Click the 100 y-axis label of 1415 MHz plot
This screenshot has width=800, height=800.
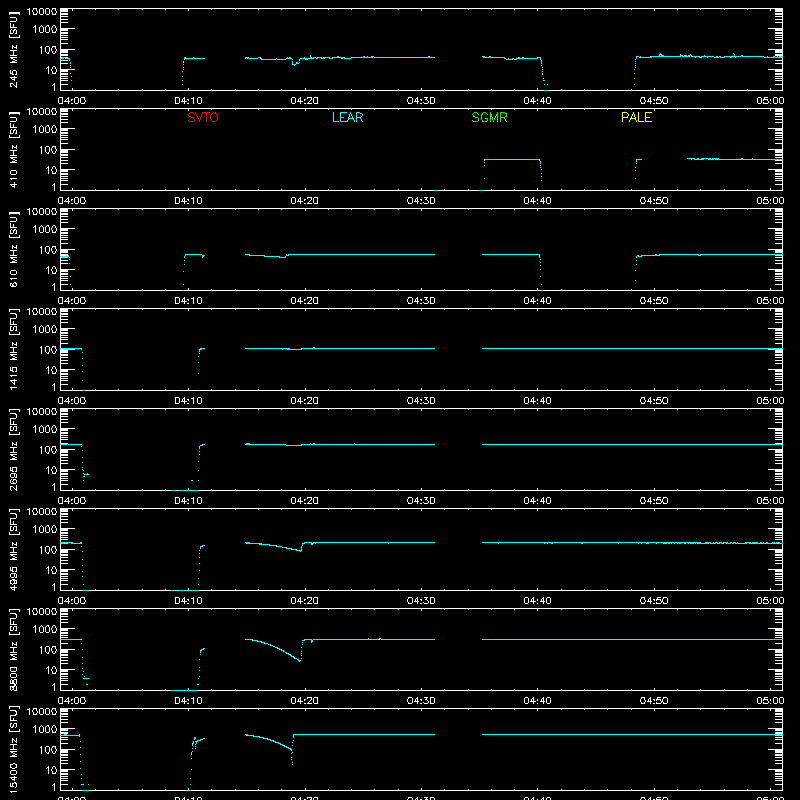coord(48,350)
